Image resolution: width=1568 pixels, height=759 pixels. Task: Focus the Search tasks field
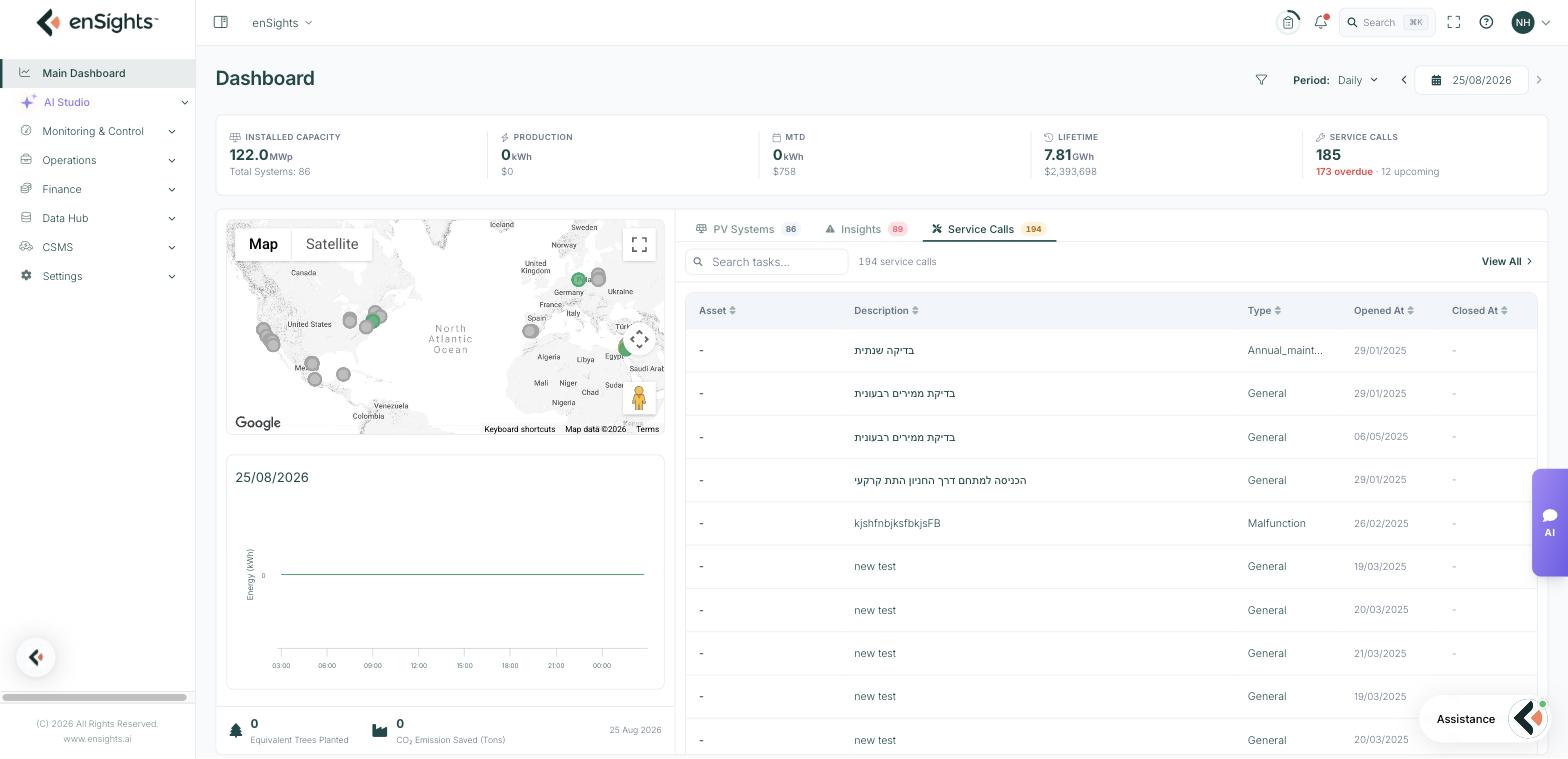767,262
